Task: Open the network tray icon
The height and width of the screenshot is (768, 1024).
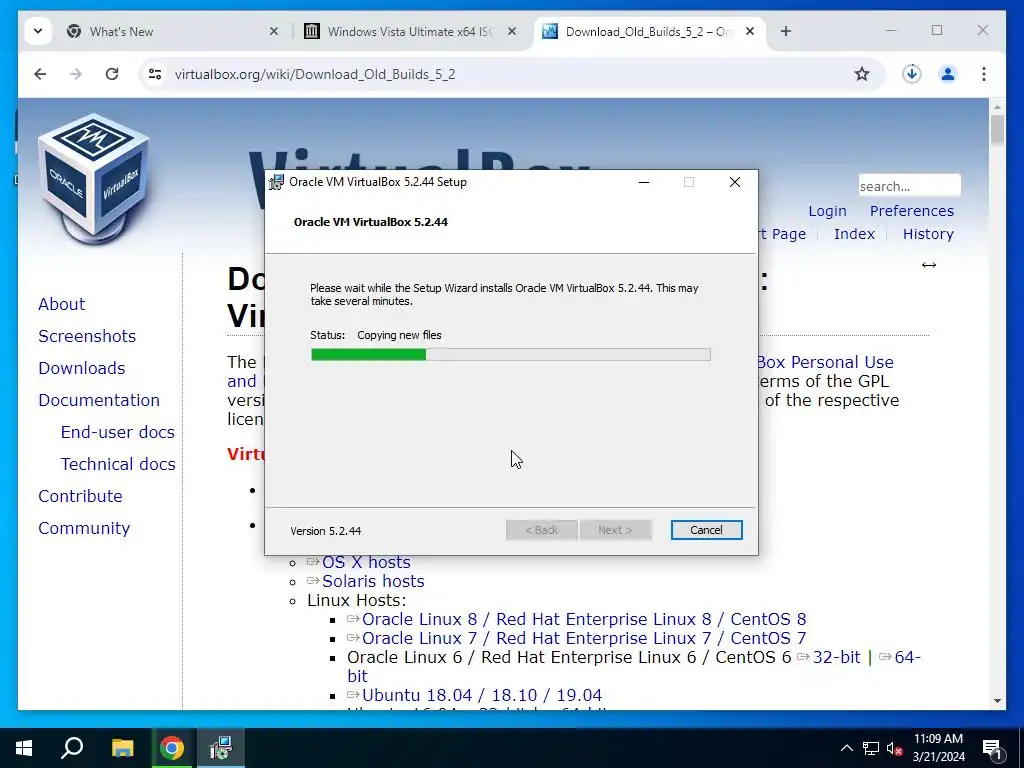Action: tap(871, 748)
